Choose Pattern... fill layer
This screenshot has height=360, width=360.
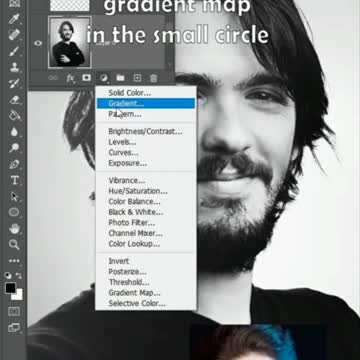[125, 114]
